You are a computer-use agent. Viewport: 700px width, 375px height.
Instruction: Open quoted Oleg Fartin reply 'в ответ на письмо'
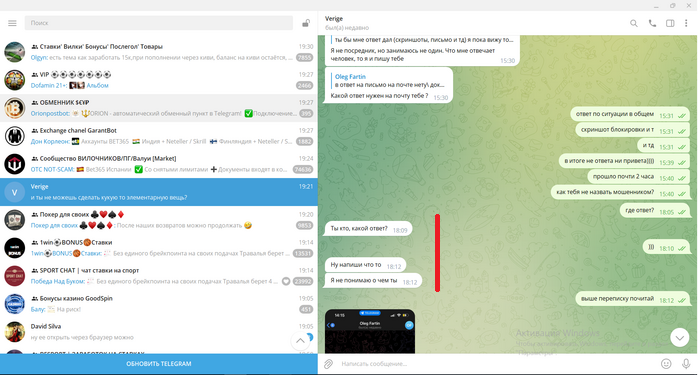(x=388, y=80)
